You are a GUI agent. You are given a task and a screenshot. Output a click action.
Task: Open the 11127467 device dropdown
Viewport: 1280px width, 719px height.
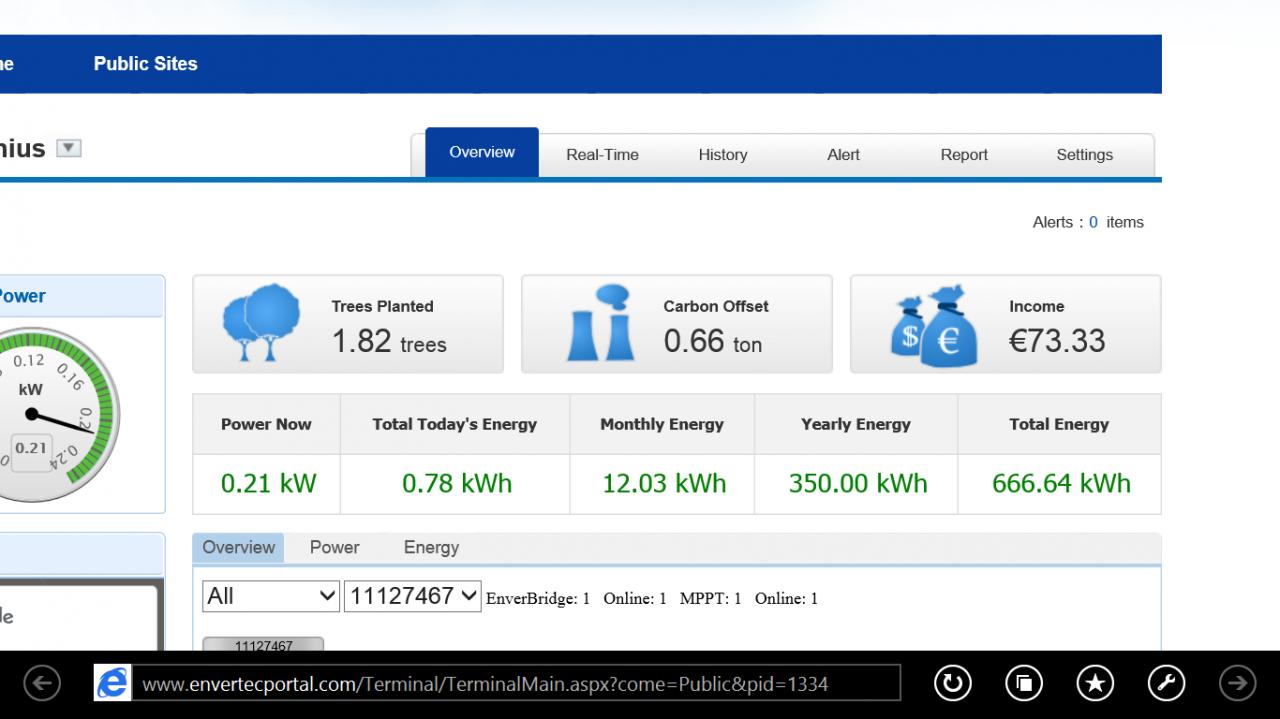click(x=413, y=597)
